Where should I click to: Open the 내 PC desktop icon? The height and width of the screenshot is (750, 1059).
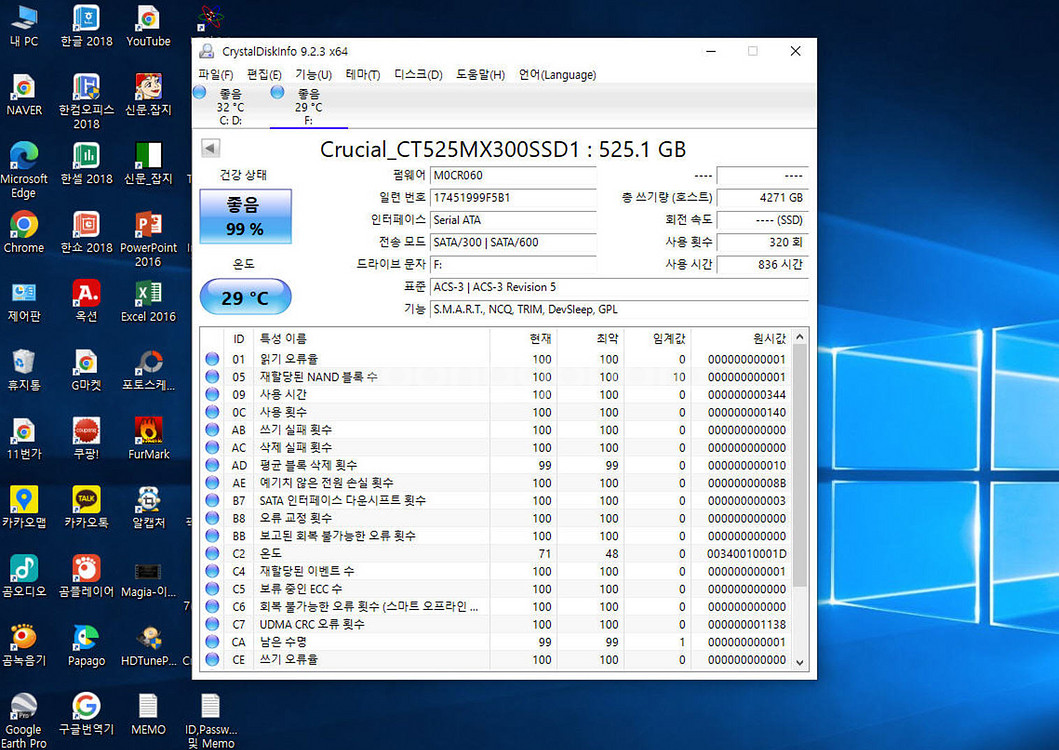[x=24, y=26]
